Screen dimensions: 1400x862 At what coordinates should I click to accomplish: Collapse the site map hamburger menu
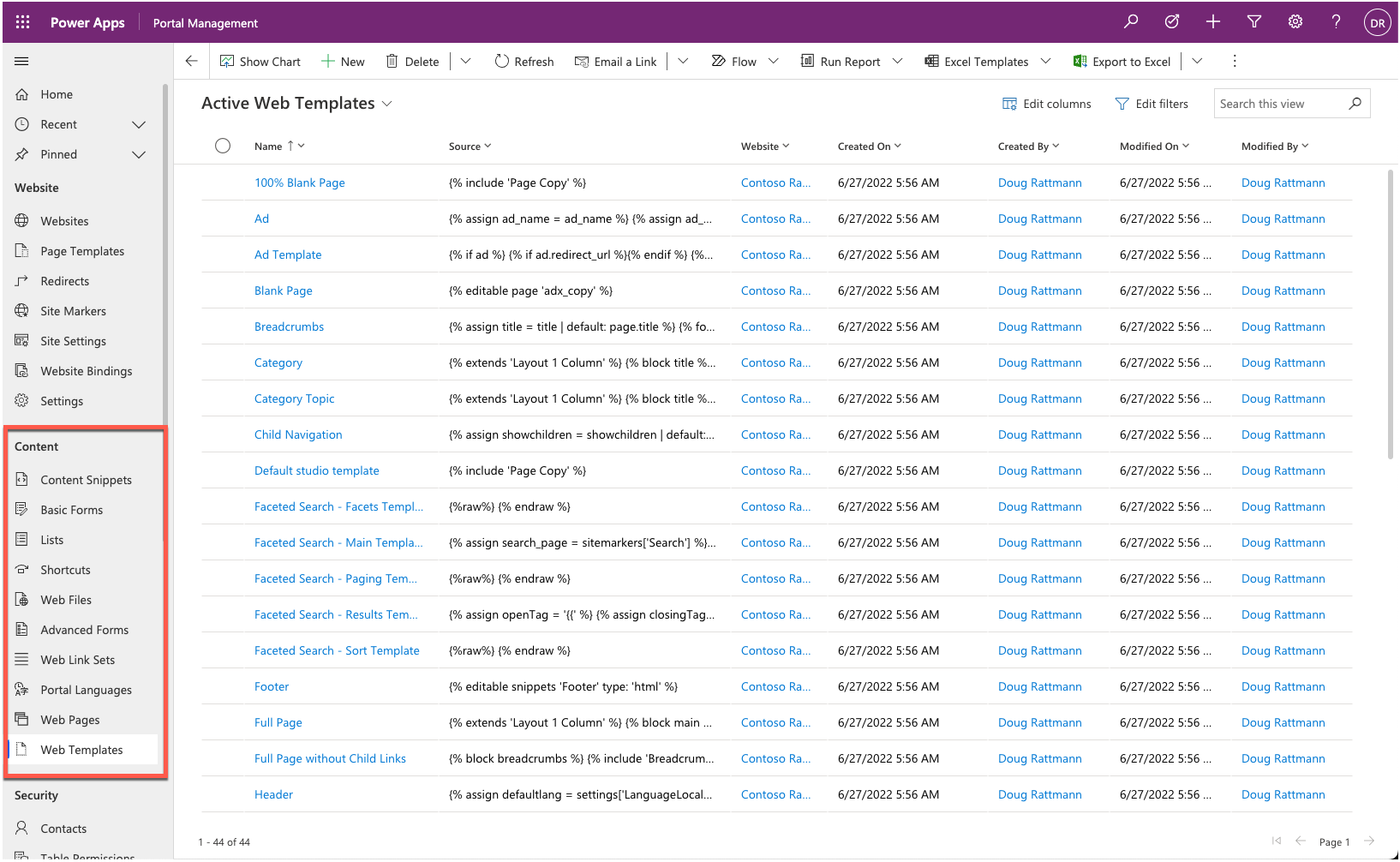(22, 61)
